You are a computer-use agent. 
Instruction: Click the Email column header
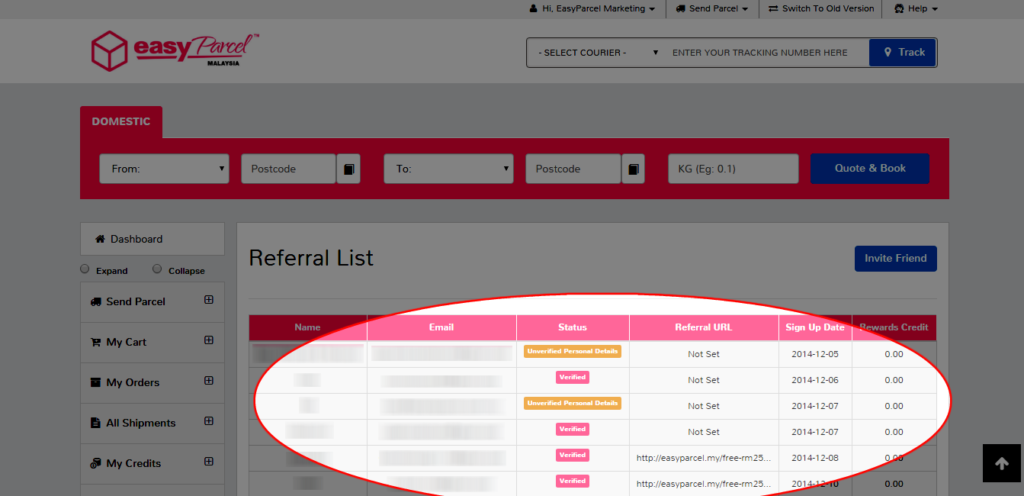(x=441, y=328)
